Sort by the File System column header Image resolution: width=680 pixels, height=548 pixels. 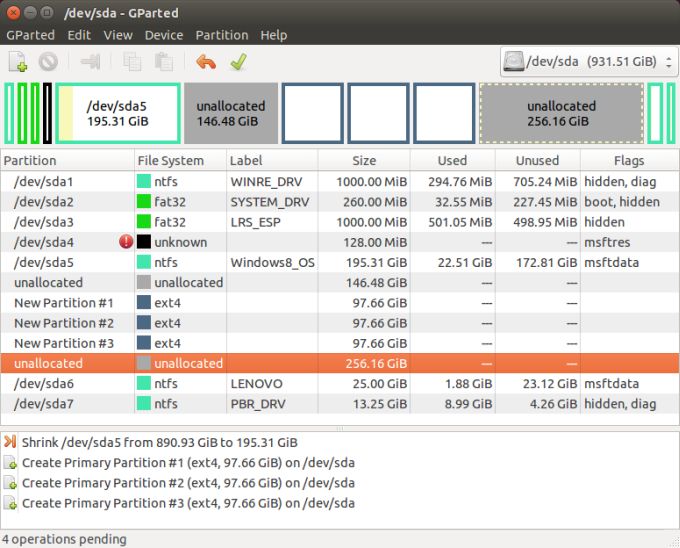(x=170, y=160)
